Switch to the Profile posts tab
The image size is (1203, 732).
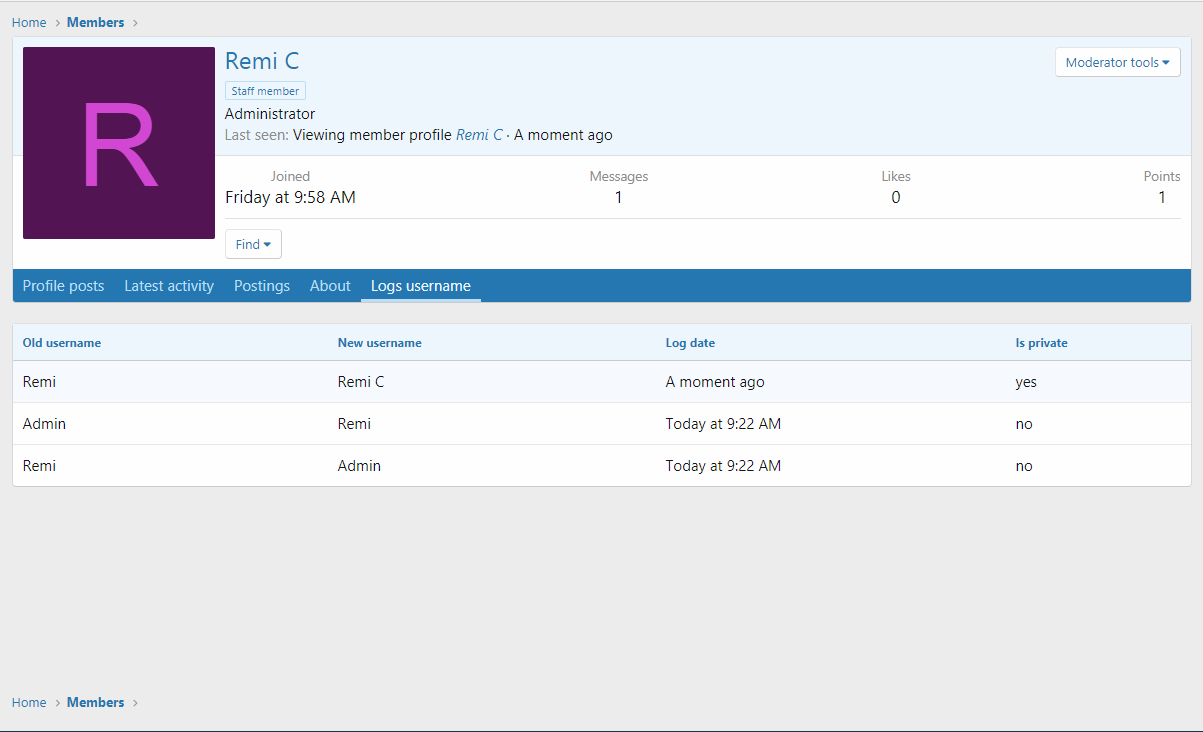[x=63, y=286]
